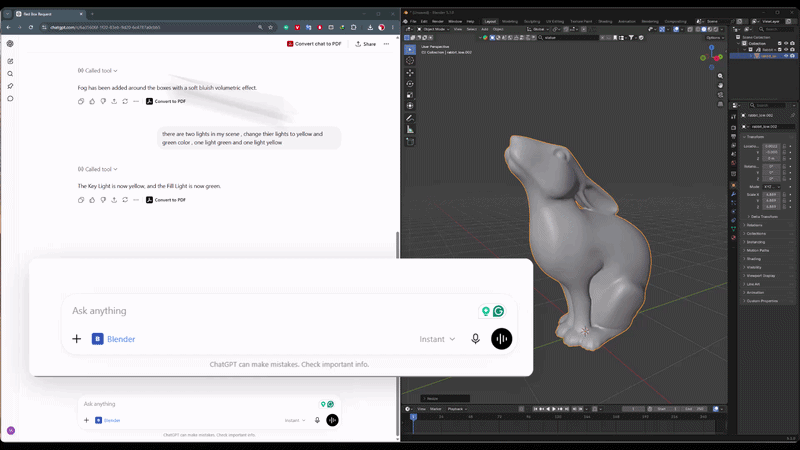Toggle solid viewport shading mode
Image resolution: width=800 pixels, height=450 pixels.
704,29
